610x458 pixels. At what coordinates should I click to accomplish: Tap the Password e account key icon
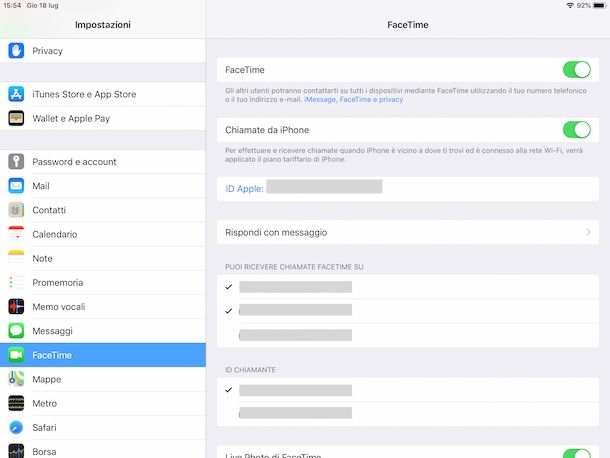tap(16, 161)
